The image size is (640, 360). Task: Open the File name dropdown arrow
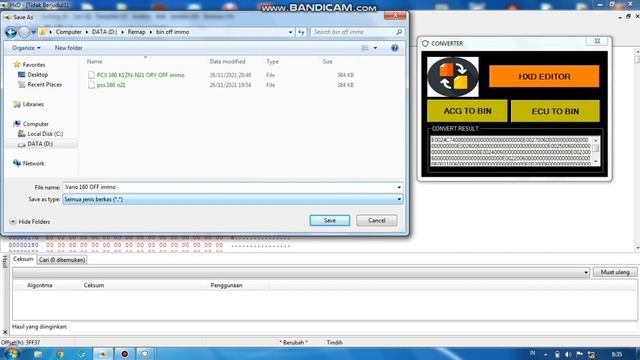[x=399, y=187]
